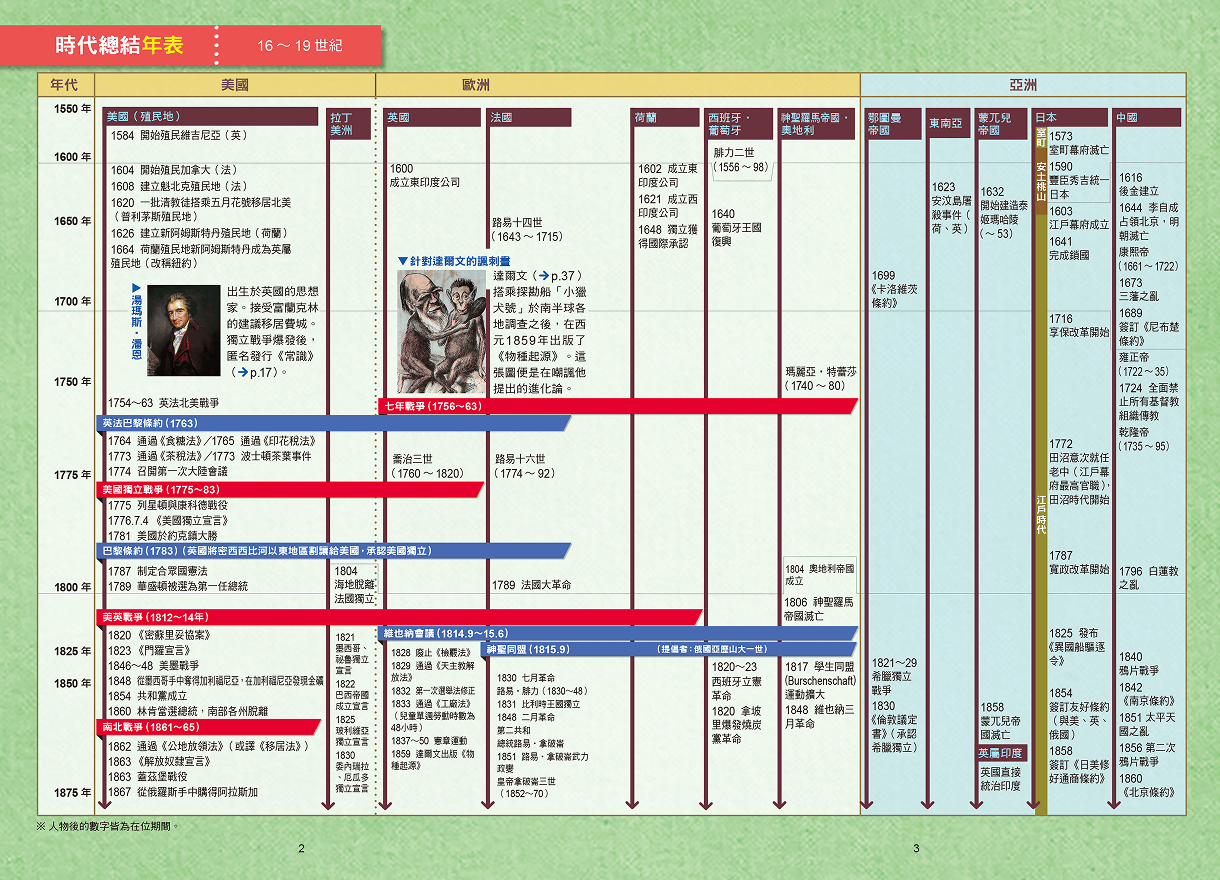The image size is (1220, 880).
Task: Click the "荷蘭" column label
Action: pyautogui.click(x=664, y=117)
